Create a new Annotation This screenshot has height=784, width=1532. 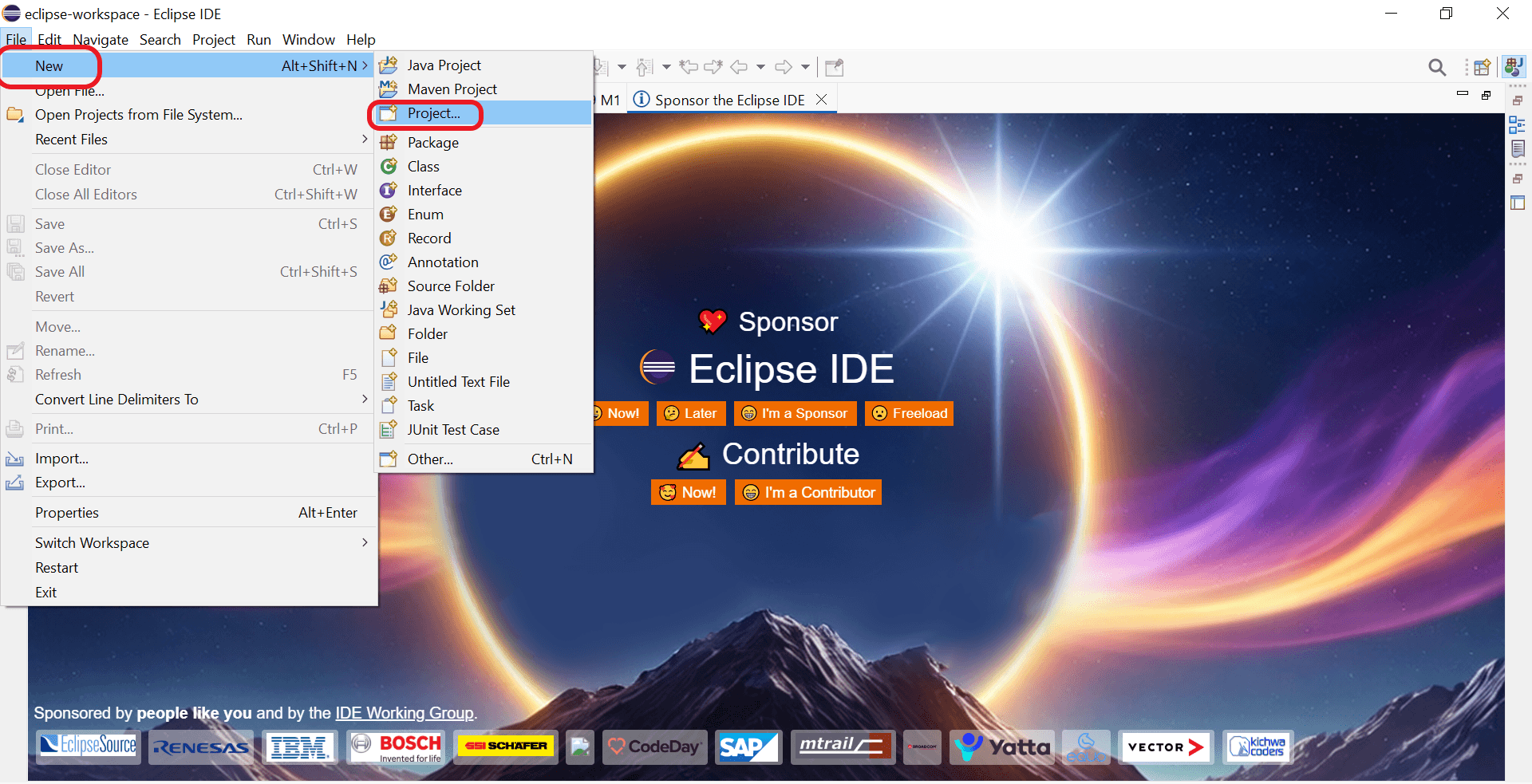coord(484,262)
